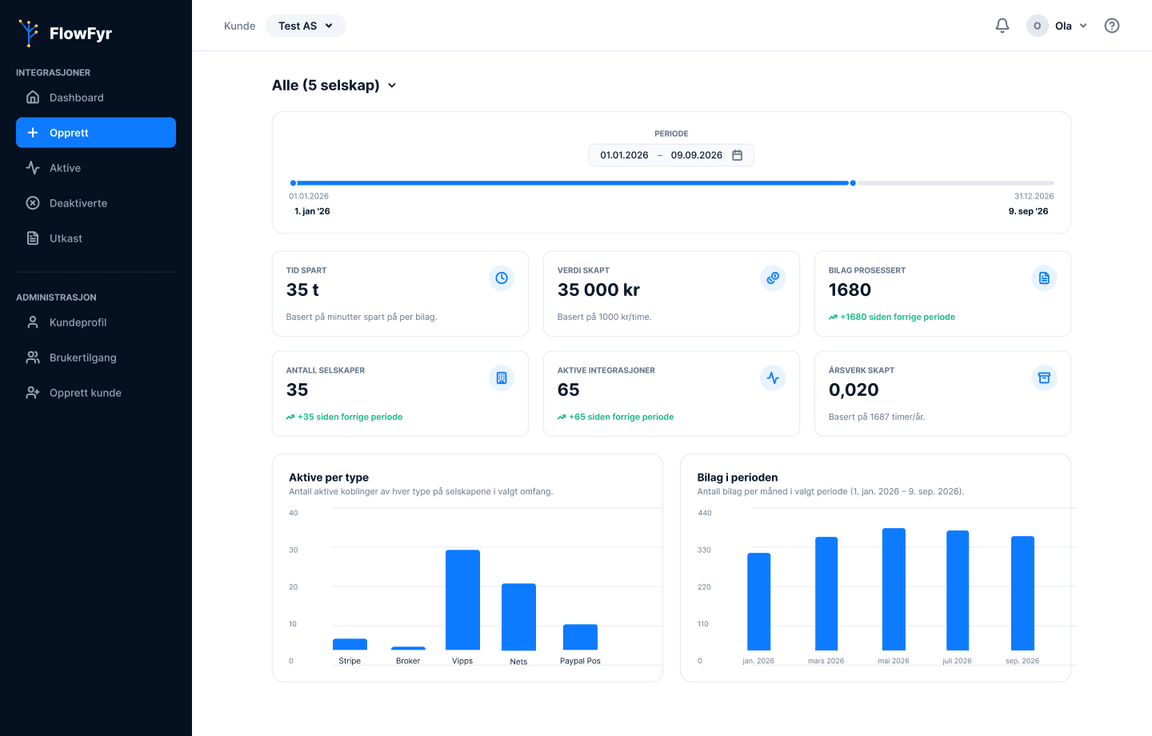Click the jan. 2026 bar in Bilag chart

pos(759,602)
